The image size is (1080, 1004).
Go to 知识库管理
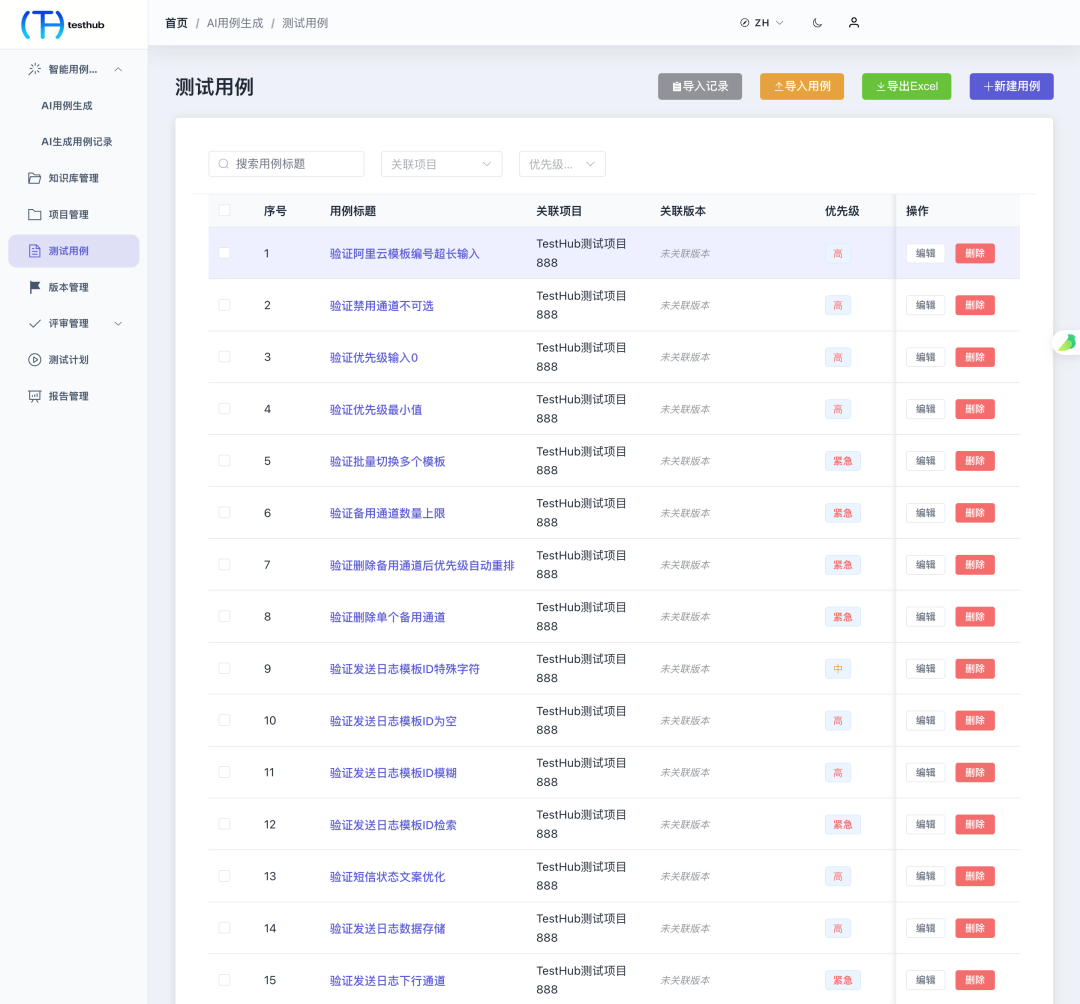(74, 178)
